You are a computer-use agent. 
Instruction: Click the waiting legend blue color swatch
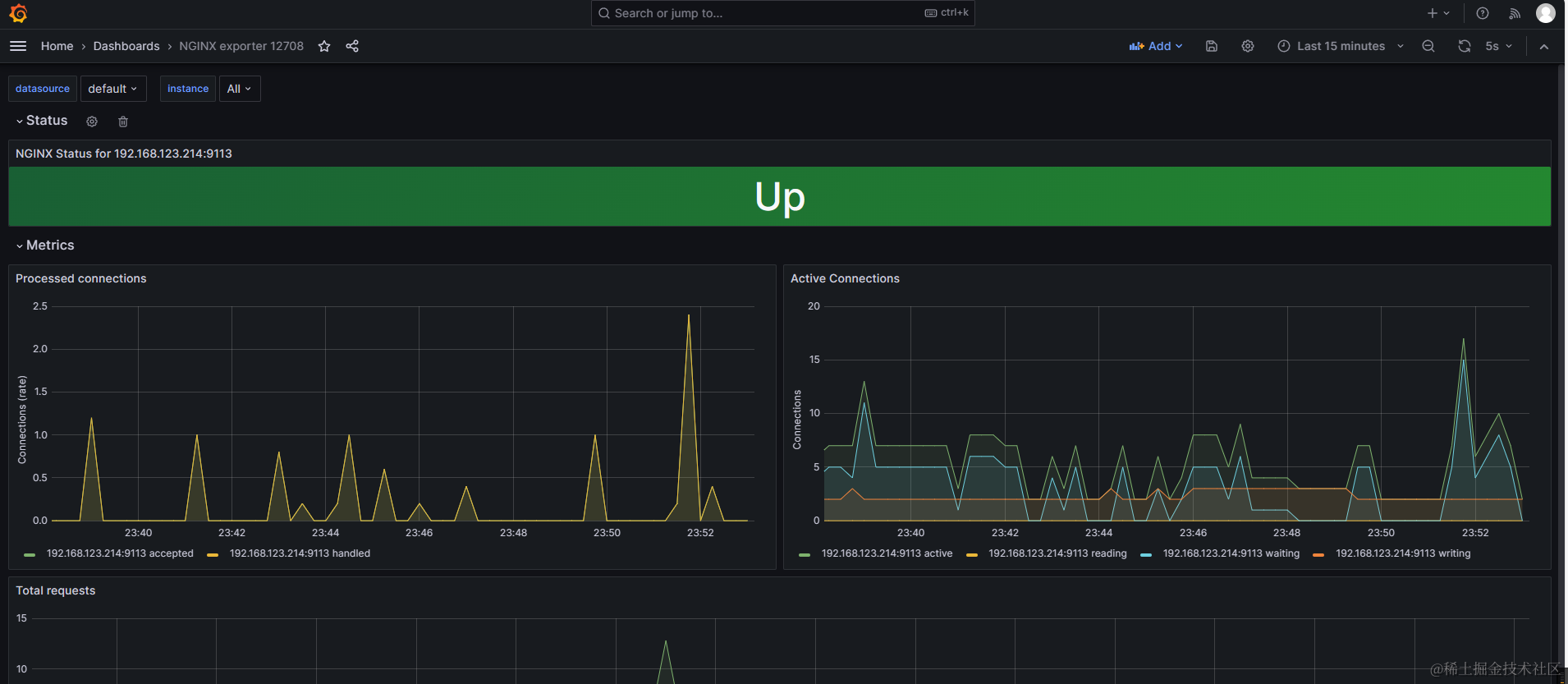(1146, 555)
